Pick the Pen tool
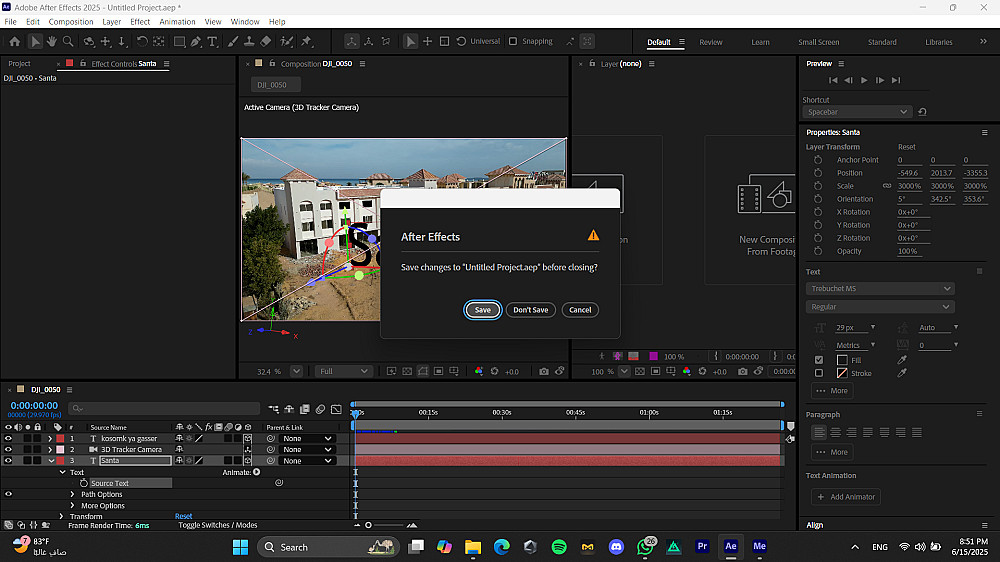 point(196,42)
